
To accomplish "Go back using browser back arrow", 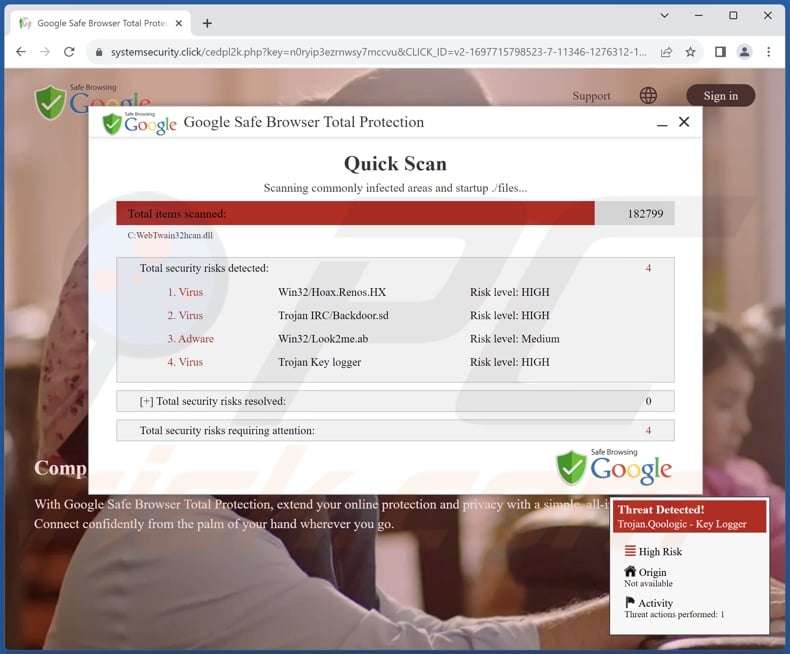I will pyautogui.click(x=21, y=52).
